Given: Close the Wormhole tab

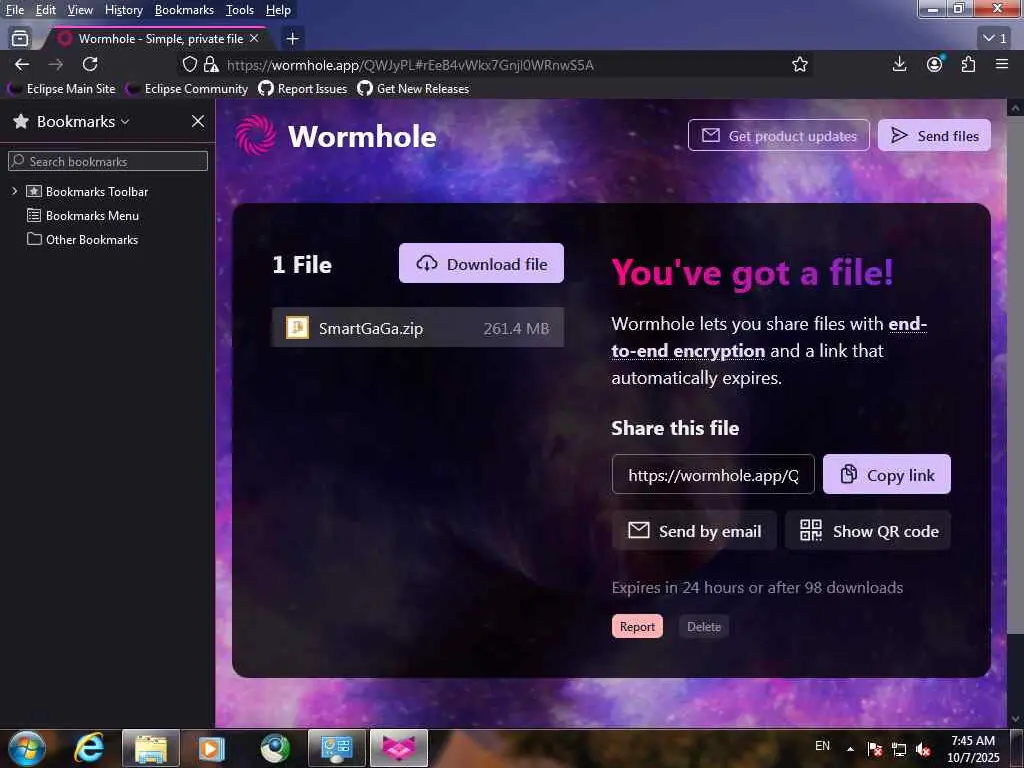Looking at the screenshot, I should point(254,39).
